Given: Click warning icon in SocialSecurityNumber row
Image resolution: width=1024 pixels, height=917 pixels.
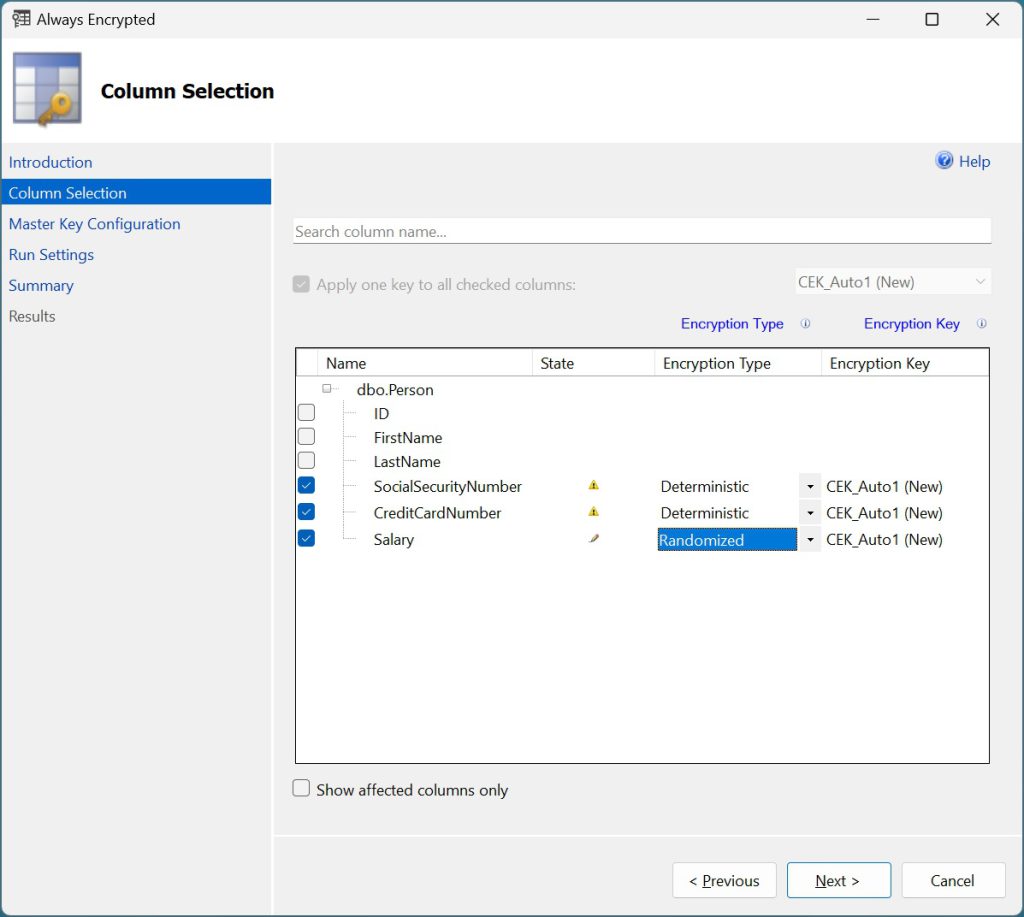Looking at the screenshot, I should (594, 486).
